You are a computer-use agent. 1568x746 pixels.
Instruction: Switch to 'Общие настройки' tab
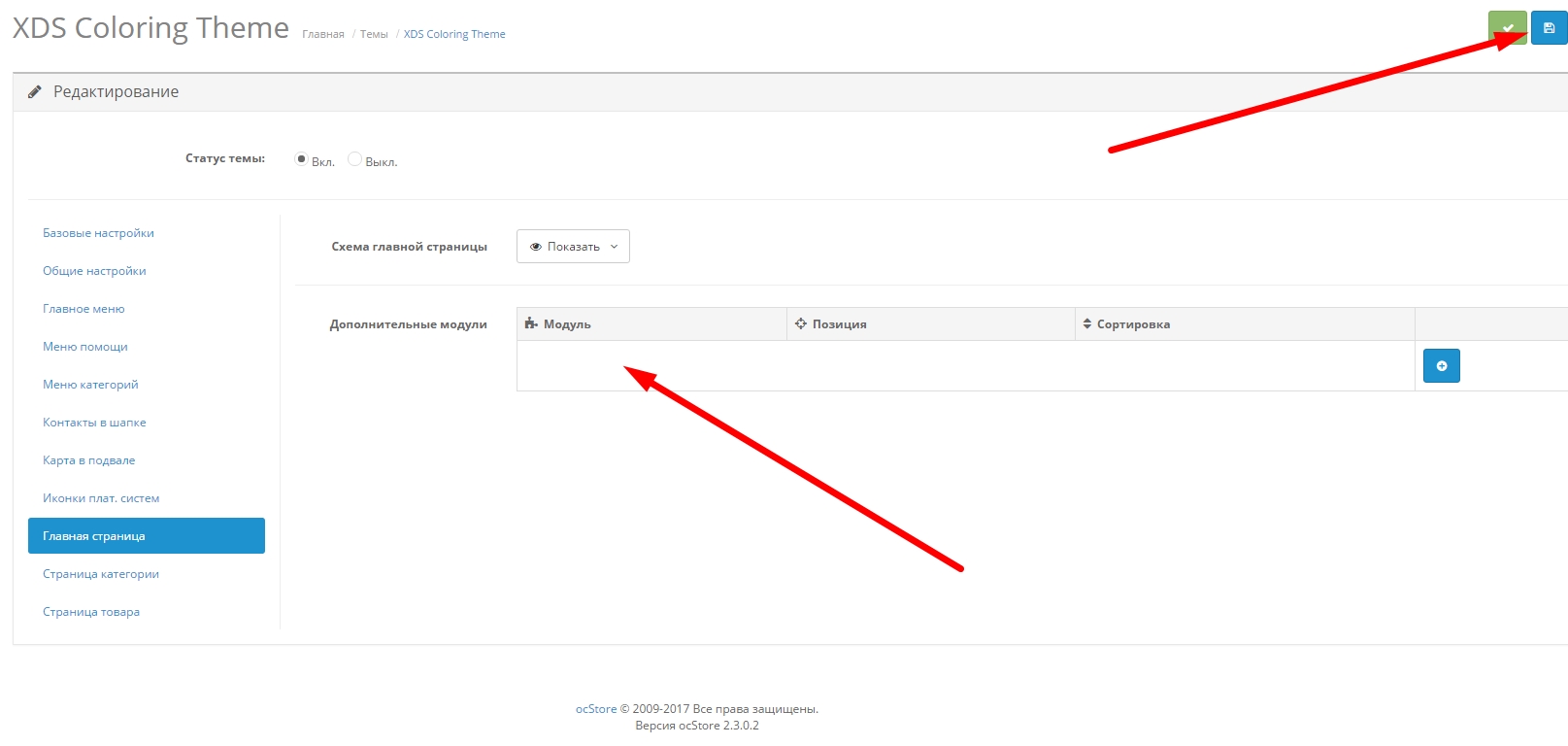point(94,271)
